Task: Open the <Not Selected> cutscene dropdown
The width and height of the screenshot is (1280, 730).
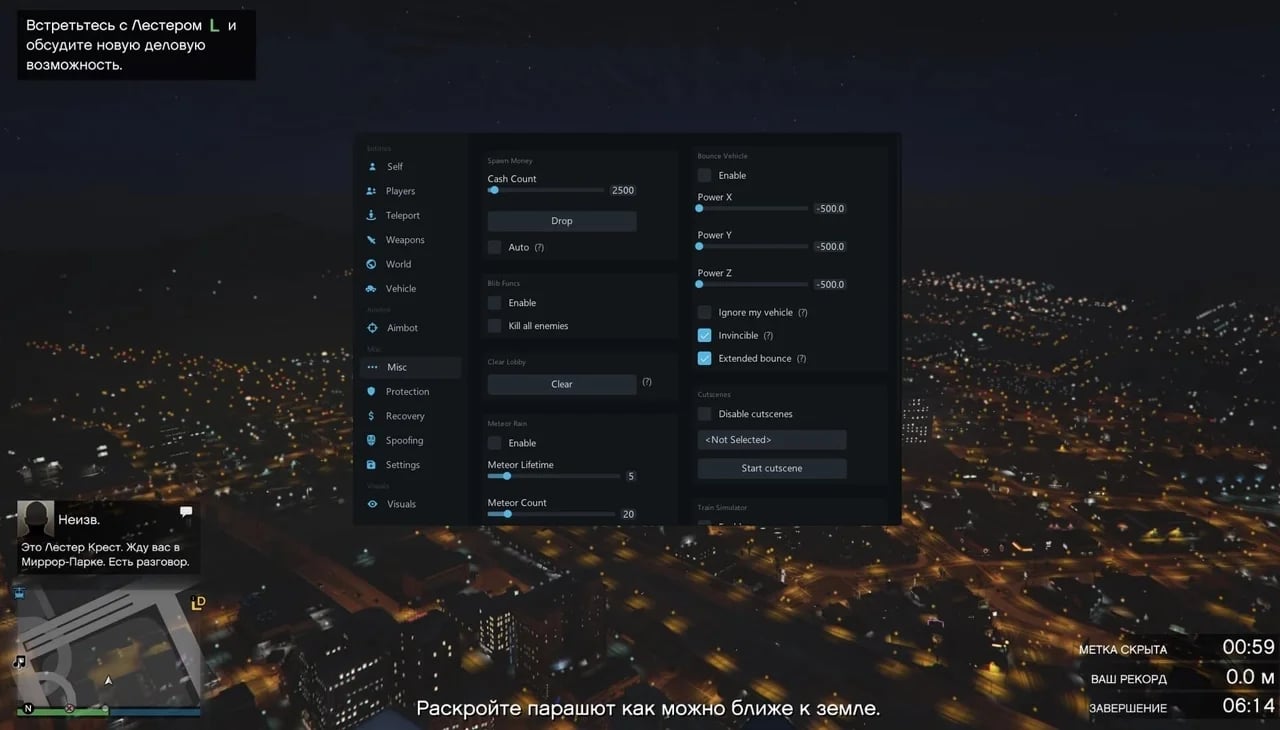Action: pos(772,440)
